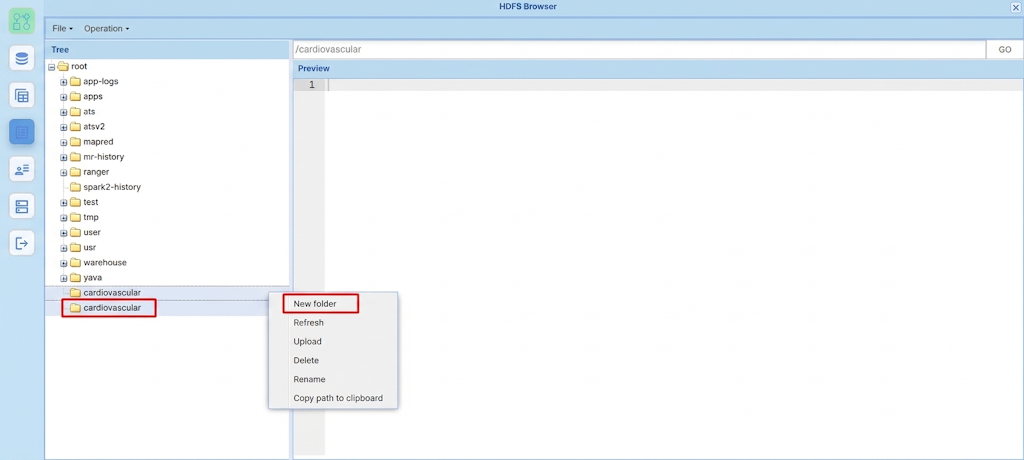Screen dimensions: 1024x460
Task: Open the workflow diagram icon in sidebar
Action: click(x=22, y=21)
